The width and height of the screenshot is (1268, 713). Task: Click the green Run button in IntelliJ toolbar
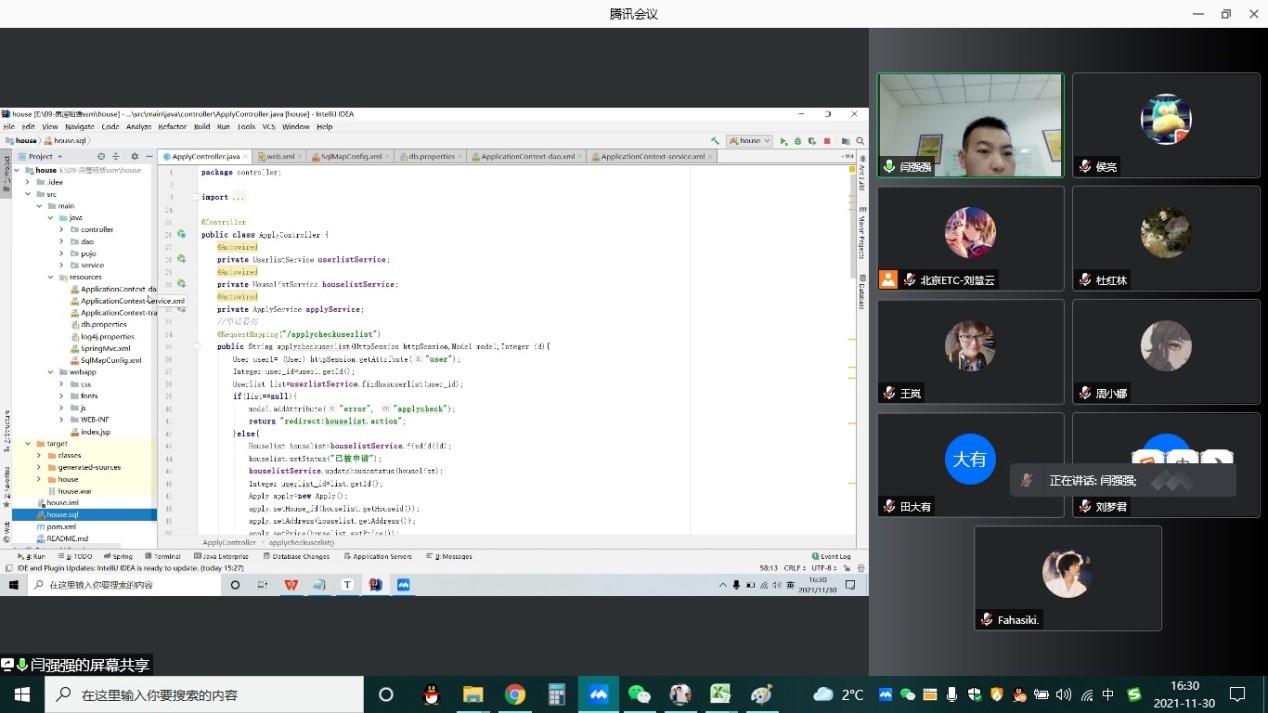(783, 141)
